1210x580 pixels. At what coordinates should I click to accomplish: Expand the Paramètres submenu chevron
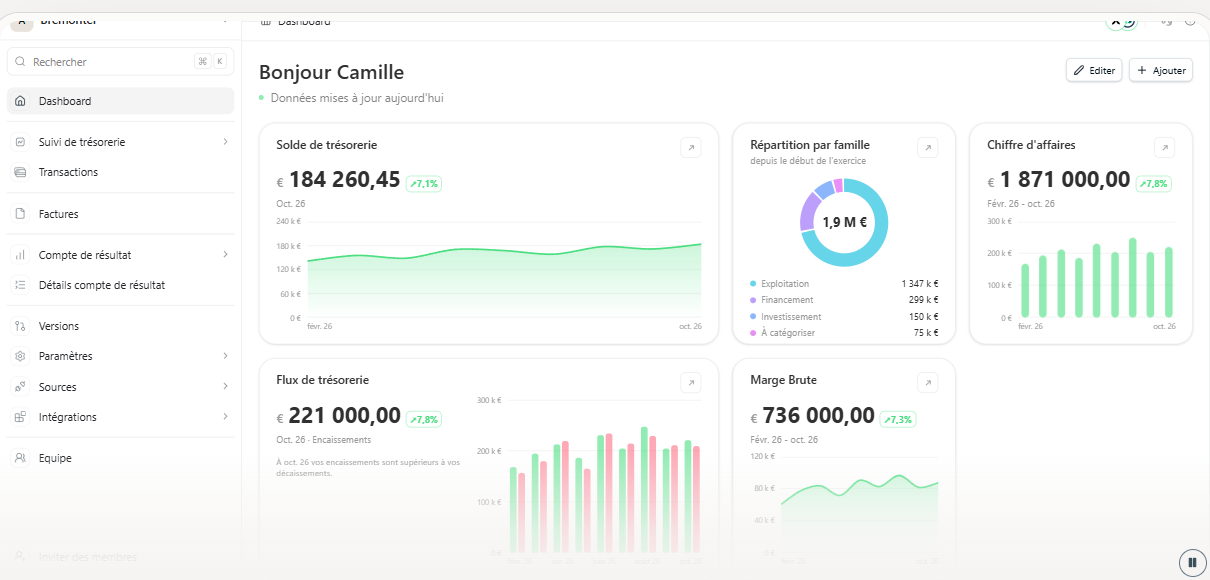(x=225, y=356)
